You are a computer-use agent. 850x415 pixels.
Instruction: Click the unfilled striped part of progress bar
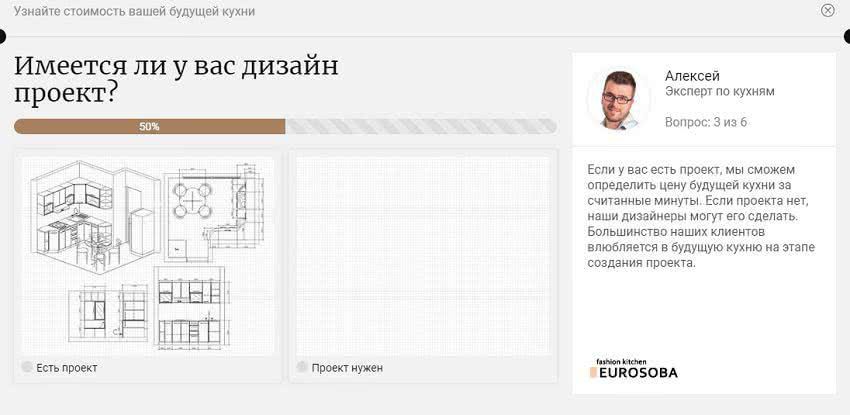point(420,127)
